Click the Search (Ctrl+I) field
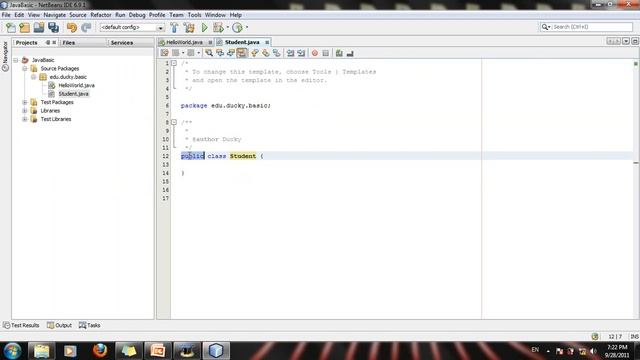 click(586, 27)
